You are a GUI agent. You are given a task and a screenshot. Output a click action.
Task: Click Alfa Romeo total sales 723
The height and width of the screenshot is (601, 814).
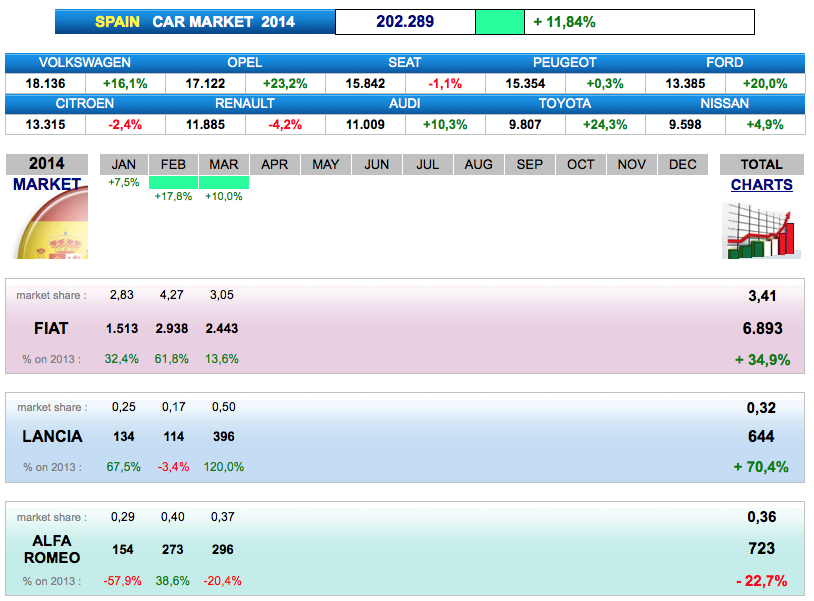click(x=762, y=549)
